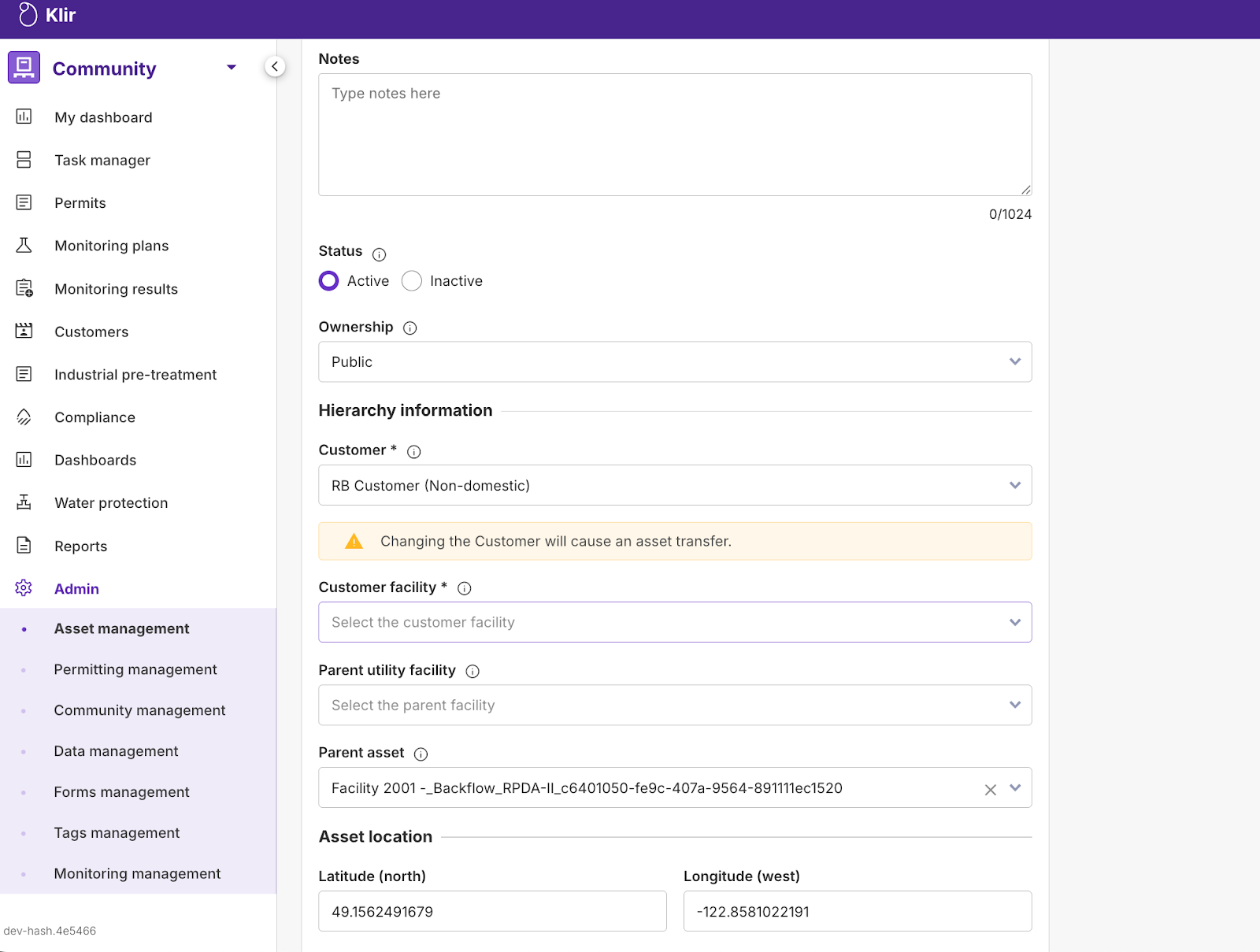Collapse the sidebar with the arrow button
This screenshot has height=952, width=1260.
pyautogui.click(x=274, y=67)
